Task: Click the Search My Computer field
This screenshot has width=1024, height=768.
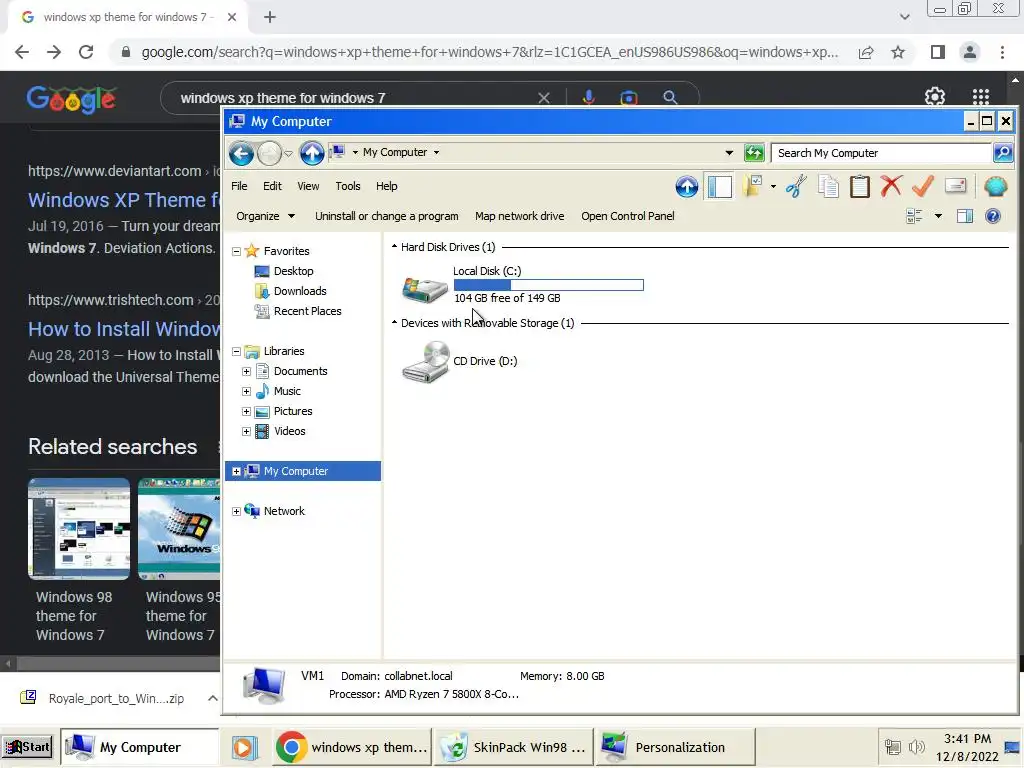Action: (880, 153)
